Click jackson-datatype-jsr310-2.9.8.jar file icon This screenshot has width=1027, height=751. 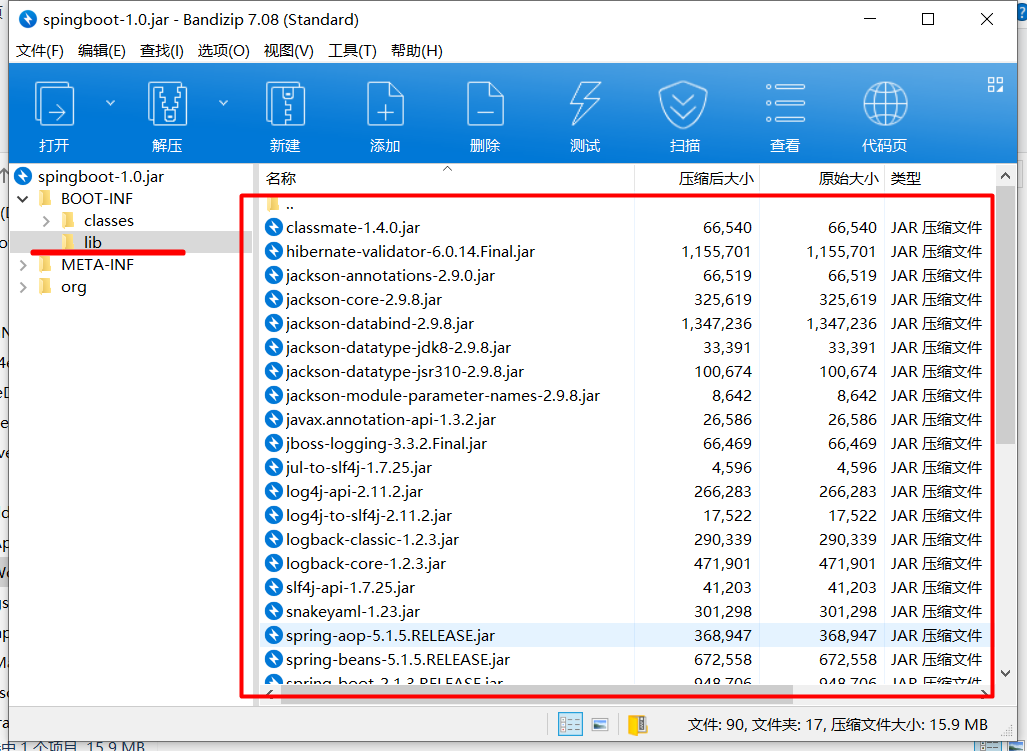273,371
